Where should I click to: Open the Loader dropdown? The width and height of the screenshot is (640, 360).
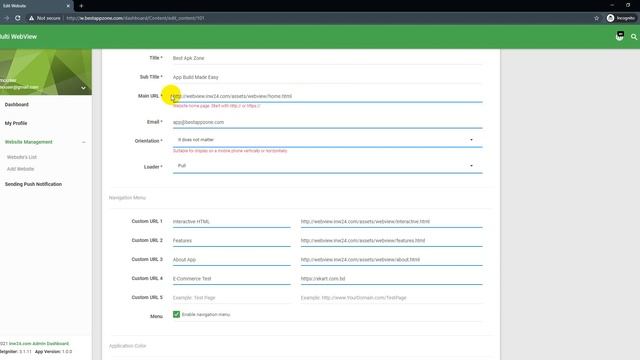(327, 166)
